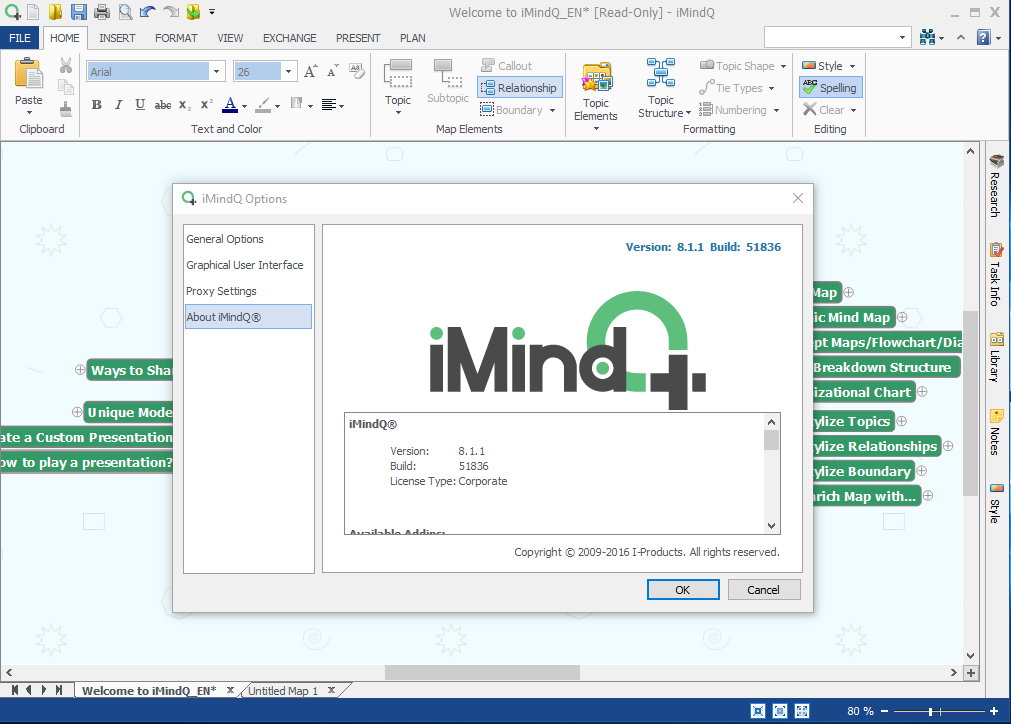Open the Tie Types dropdown

[771, 88]
